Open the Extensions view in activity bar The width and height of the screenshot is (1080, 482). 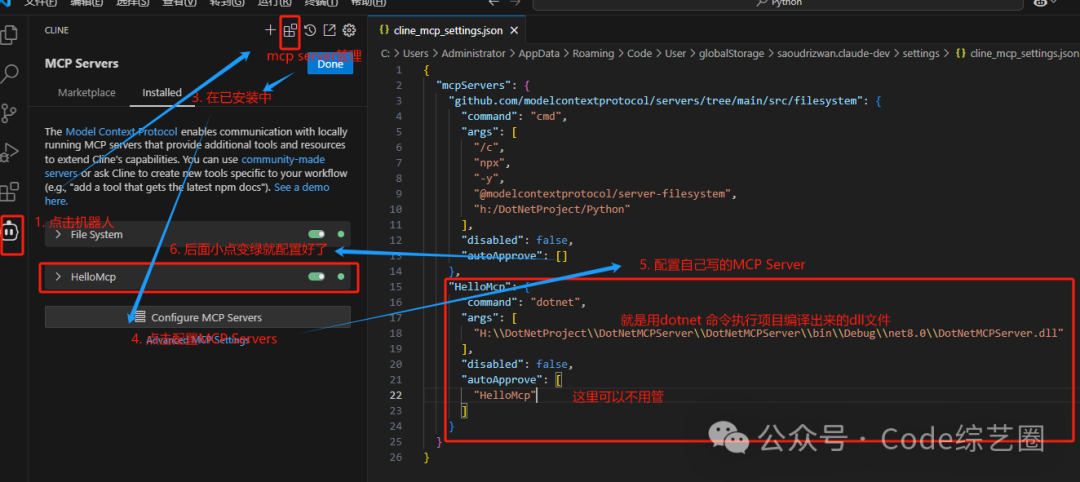[10, 191]
